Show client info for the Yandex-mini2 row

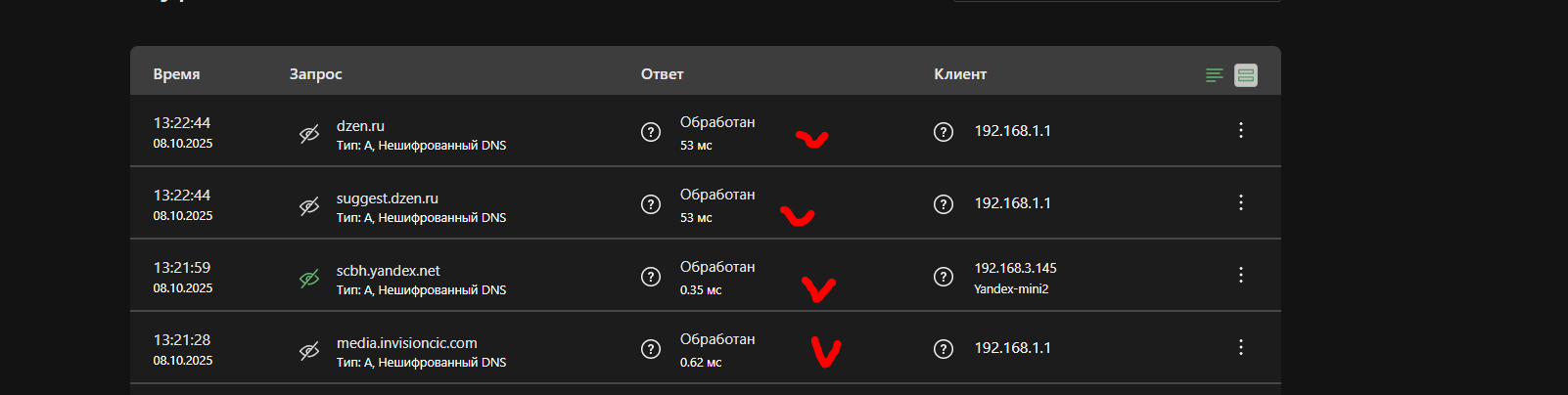(944, 277)
